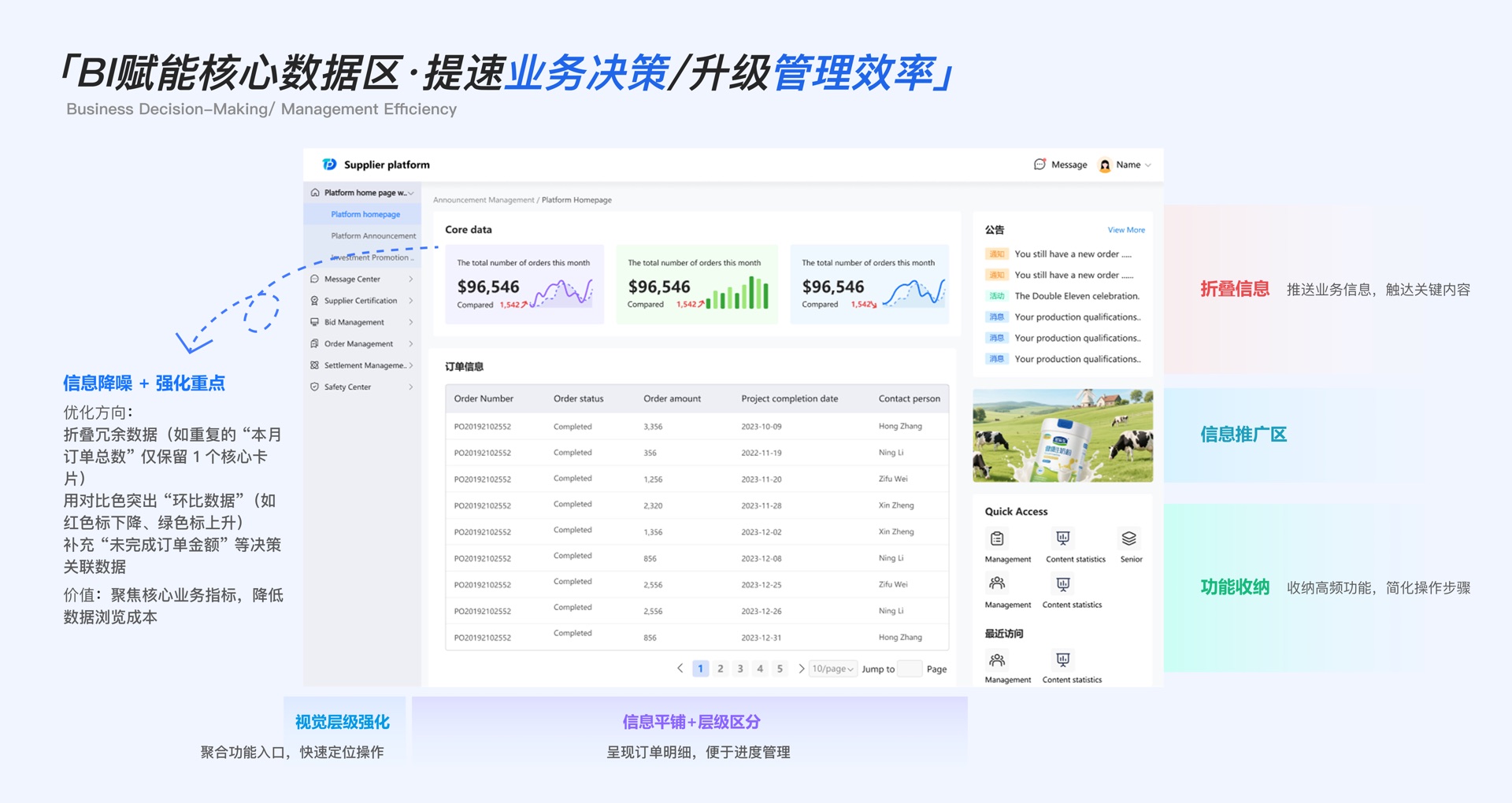Click the Message Center sidebar icon
The image size is (1512, 803).
315,279
